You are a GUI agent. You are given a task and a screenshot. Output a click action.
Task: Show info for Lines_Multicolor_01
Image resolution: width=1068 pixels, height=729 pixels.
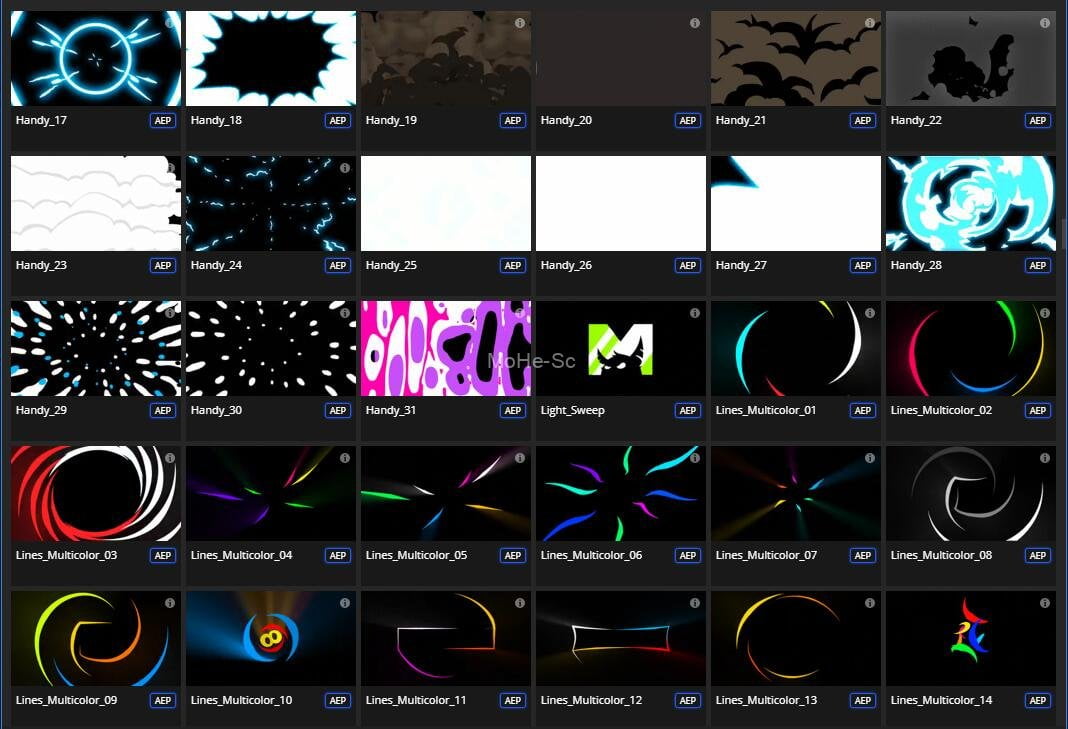pos(870,313)
